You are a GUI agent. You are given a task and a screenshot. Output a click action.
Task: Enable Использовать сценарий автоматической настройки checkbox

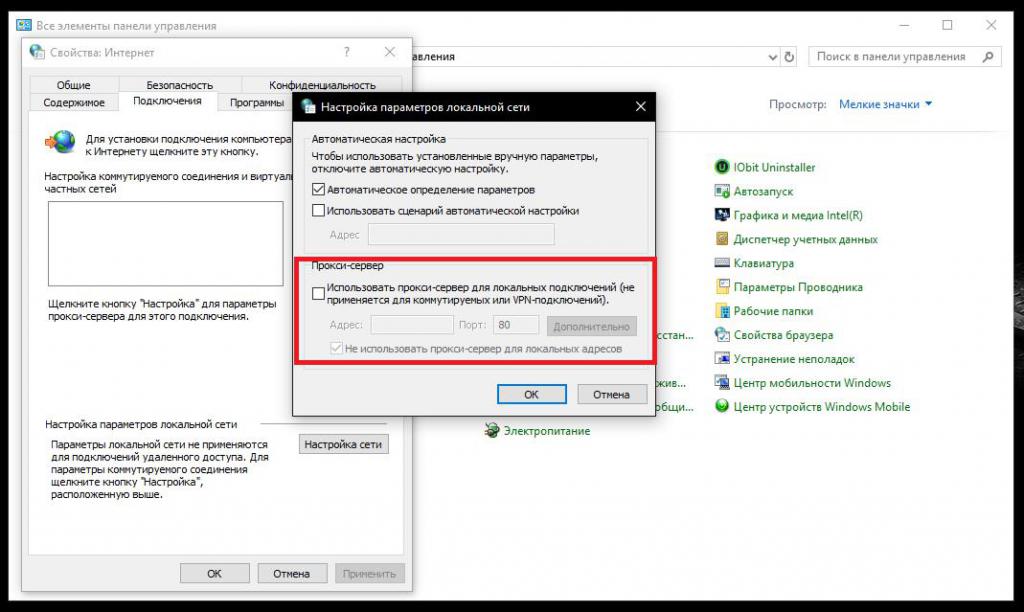(318, 210)
